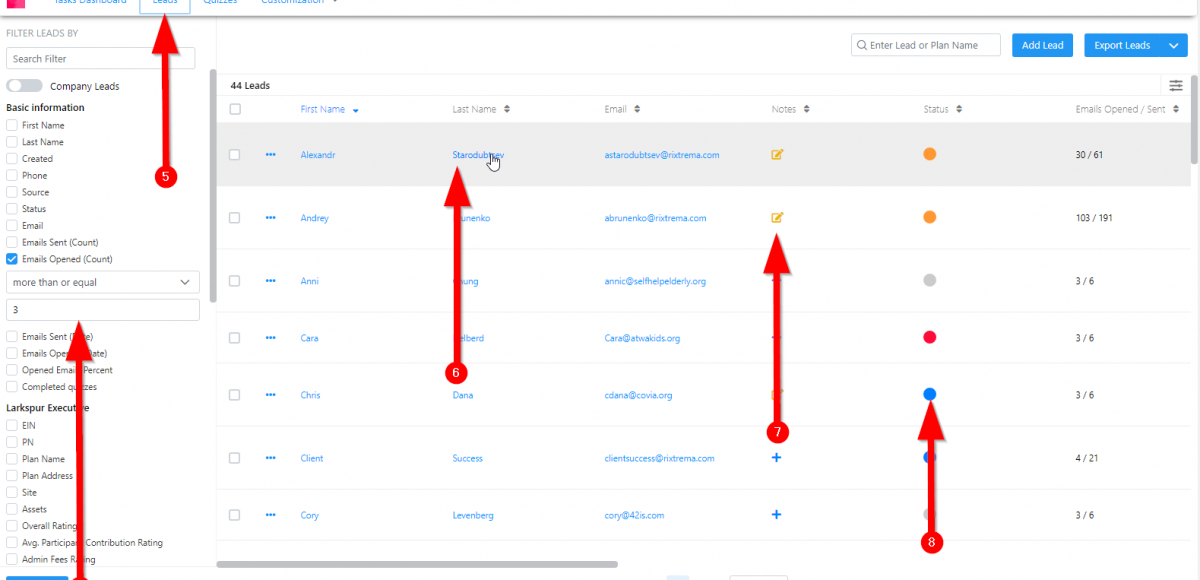Open table column settings icon
This screenshot has width=1200, height=580.
[1176, 86]
